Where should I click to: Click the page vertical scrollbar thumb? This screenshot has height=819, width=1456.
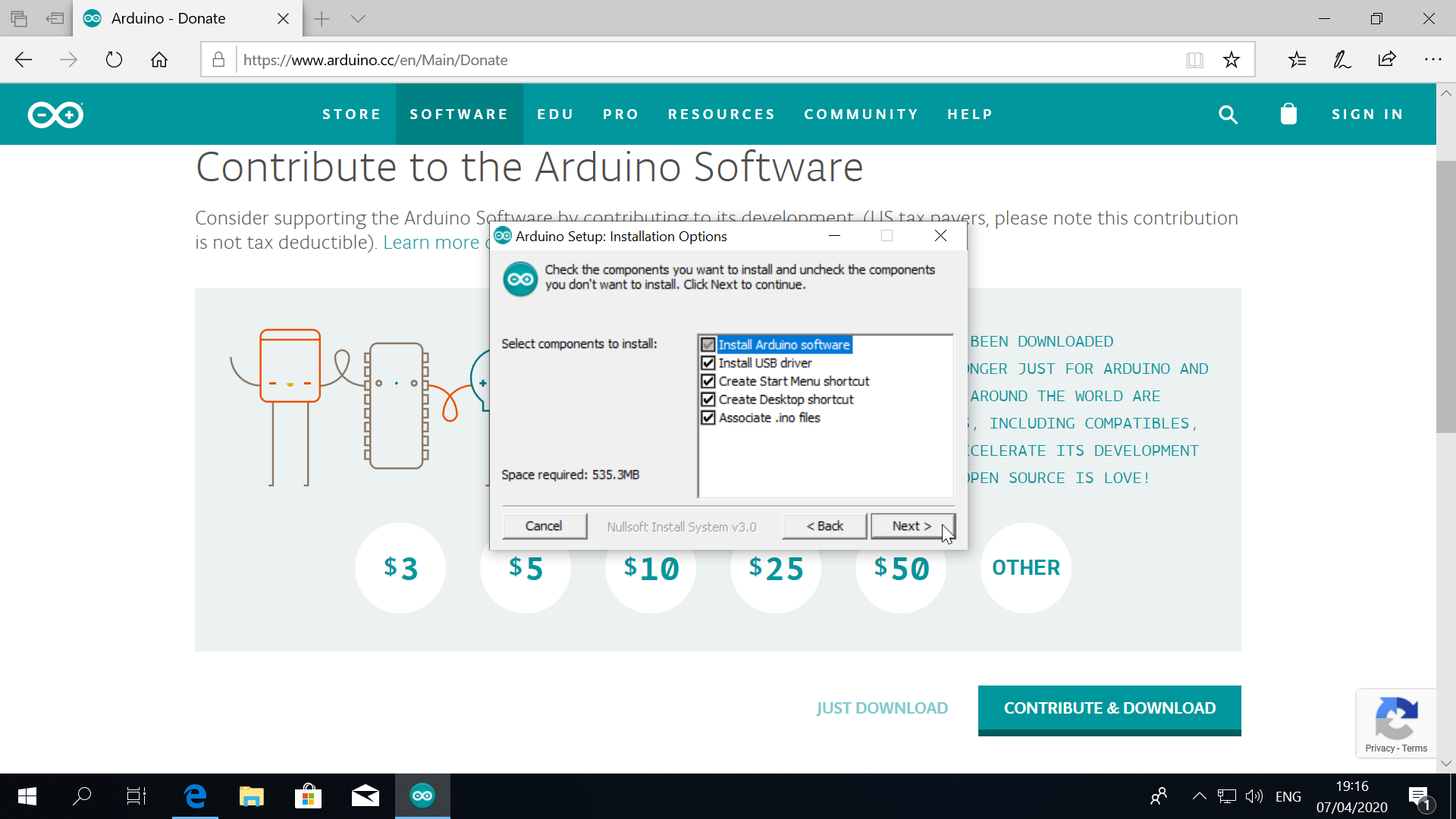(1445, 297)
